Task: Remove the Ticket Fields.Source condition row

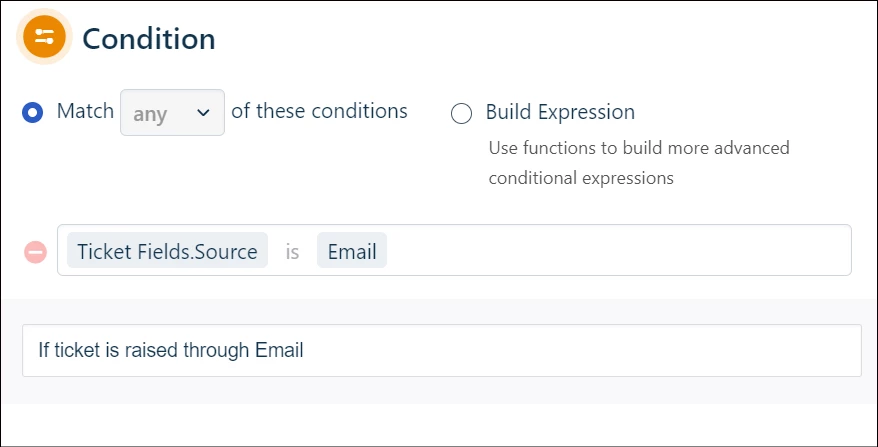Action: tap(35, 252)
